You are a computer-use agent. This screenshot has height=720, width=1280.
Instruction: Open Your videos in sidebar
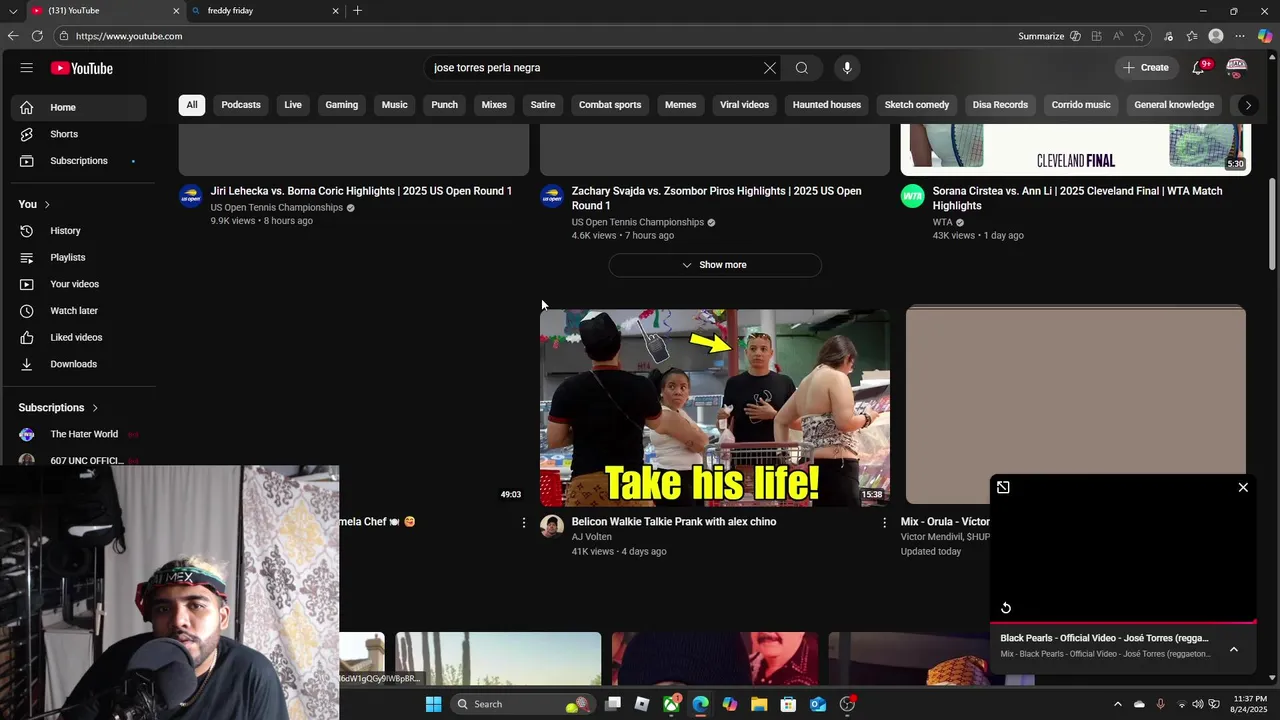pyautogui.click(x=79, y=284)
